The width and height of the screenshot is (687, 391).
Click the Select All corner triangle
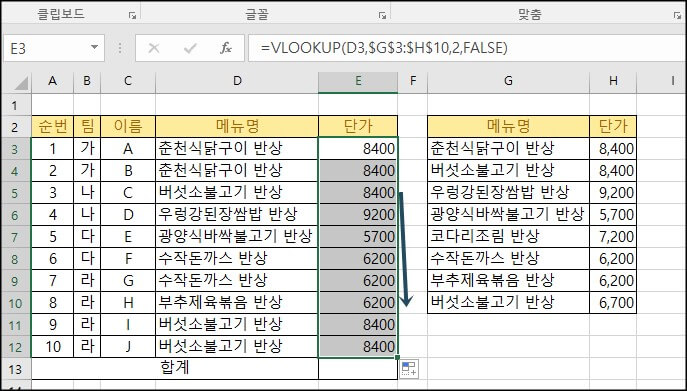coord(21,82)
